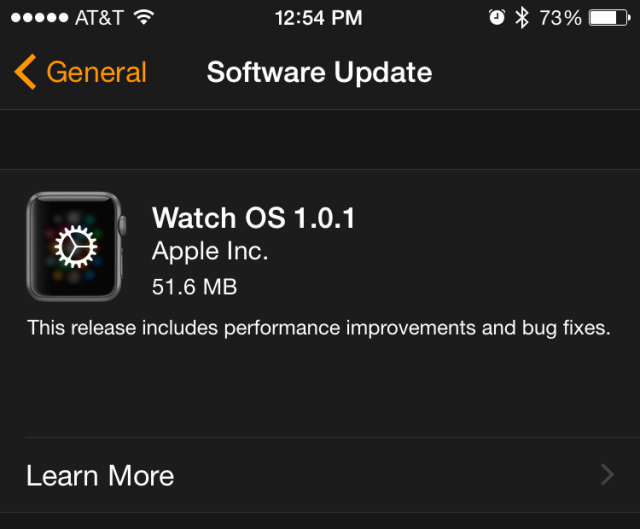This screenshot has height=529, width=640.
Task: Tap the Wi-Fi status icon
Action: (144, 17)
